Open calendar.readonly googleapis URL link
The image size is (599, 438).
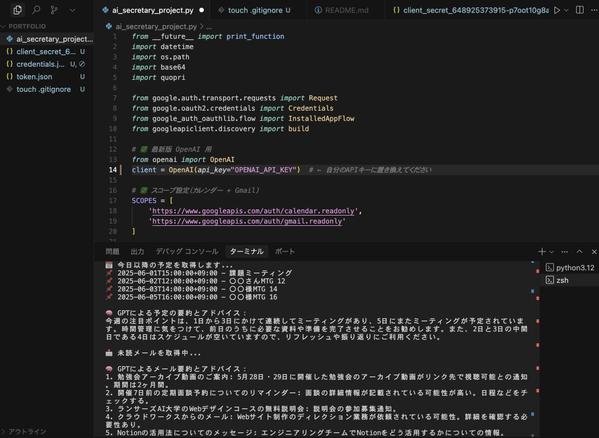click(x=253, y=211)
